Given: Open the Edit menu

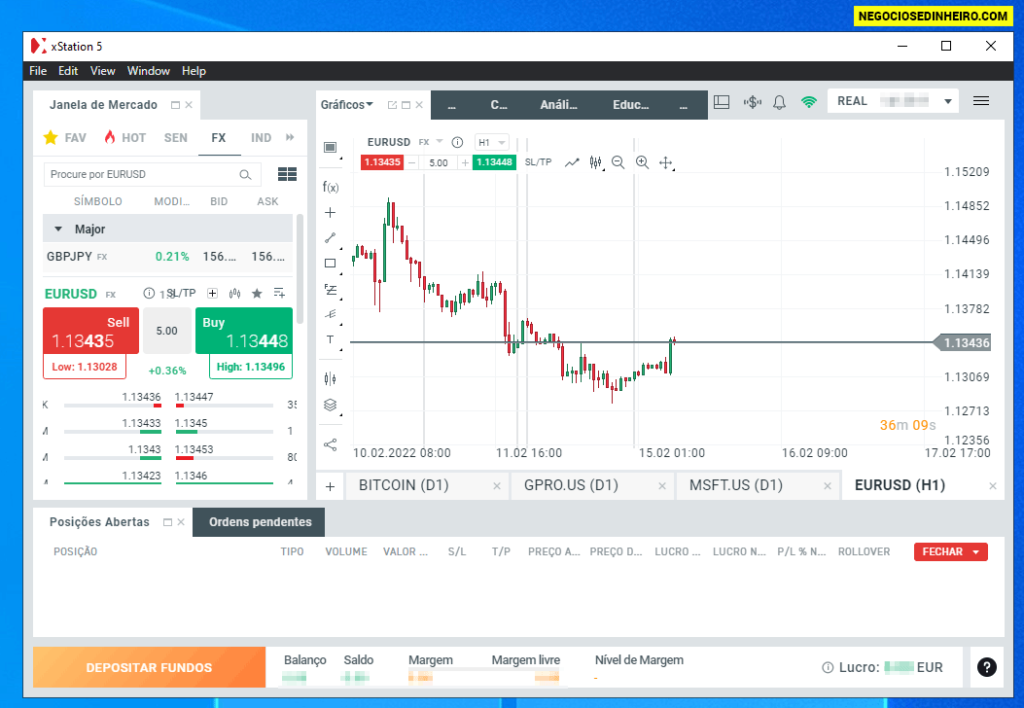Looking at the screenshot, I should pyautogui.click(x=68, y=71).
